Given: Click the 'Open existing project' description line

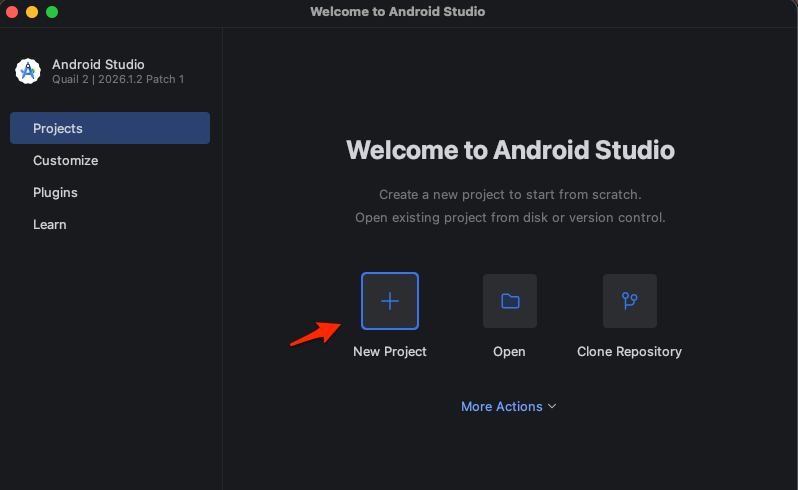Looking at the screenshot, I should pos(510,218).
